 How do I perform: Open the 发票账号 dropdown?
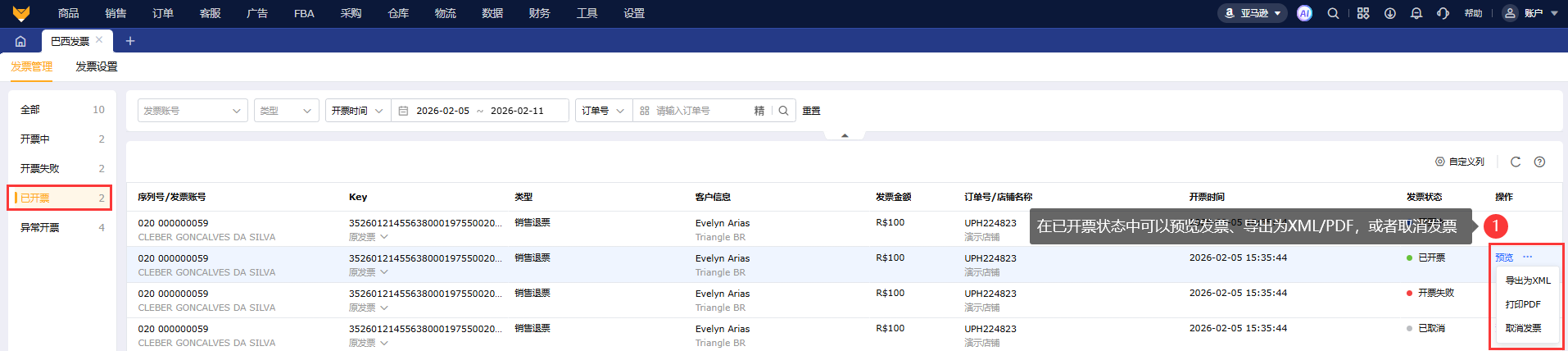(192, 111)
